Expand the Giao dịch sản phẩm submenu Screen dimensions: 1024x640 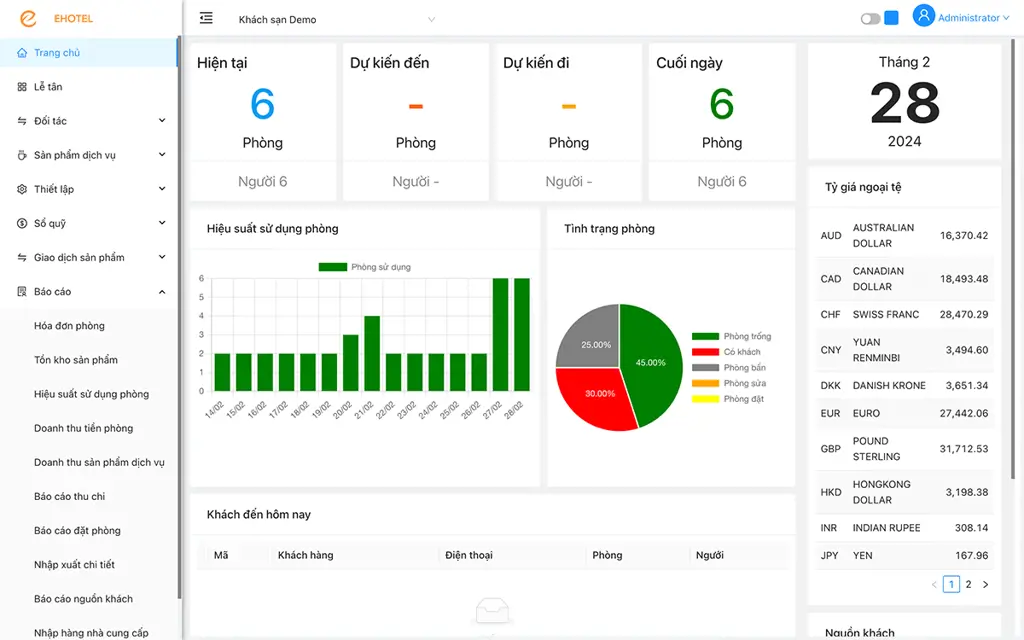162,257
